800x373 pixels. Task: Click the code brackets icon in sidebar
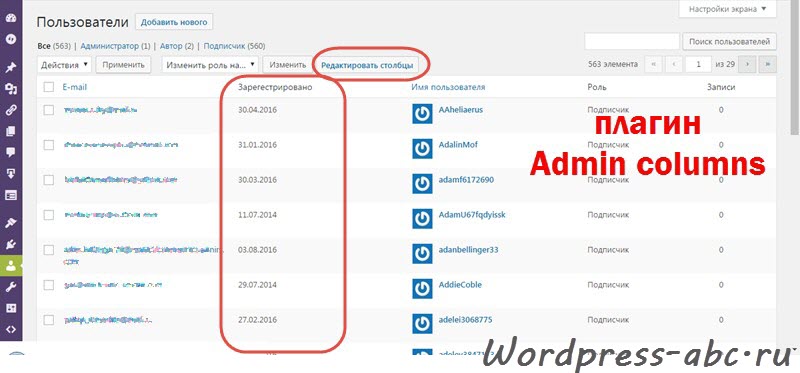pyautogui.click(x=11, y=329)
